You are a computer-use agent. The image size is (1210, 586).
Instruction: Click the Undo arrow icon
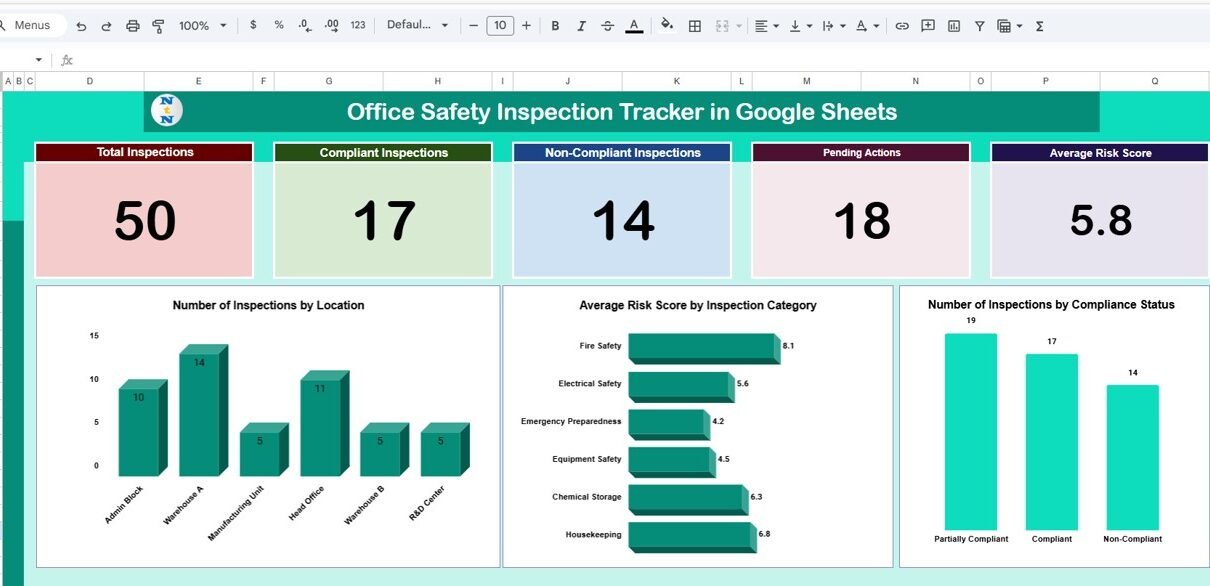pyautogui.click(x=81, y=26)
